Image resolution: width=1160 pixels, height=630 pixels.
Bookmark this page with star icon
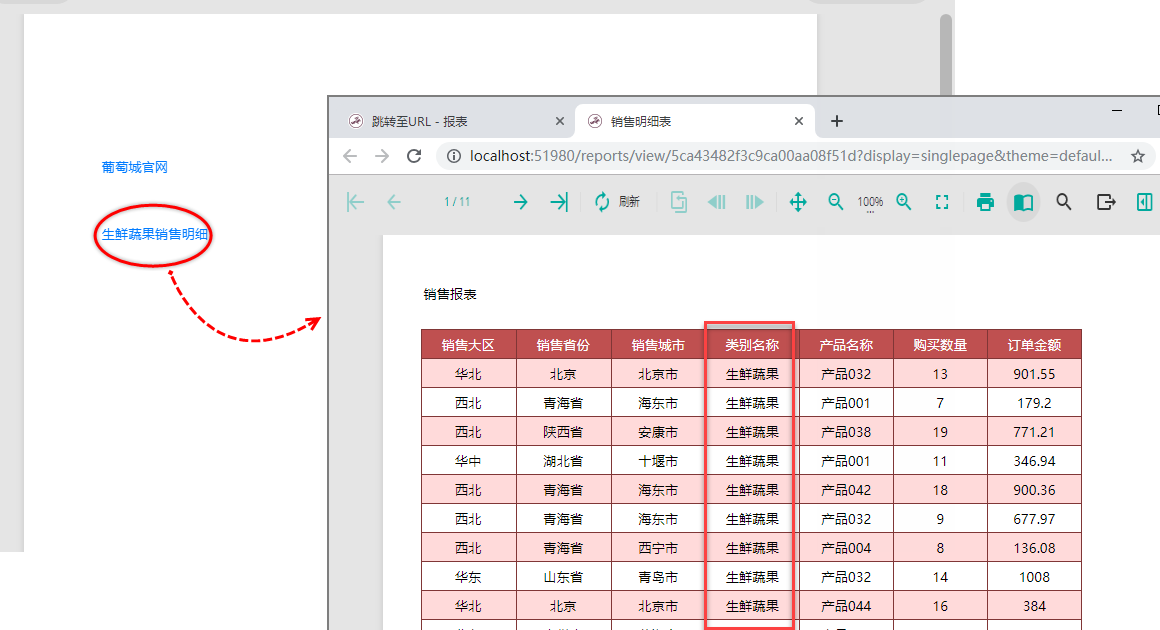1137,156
